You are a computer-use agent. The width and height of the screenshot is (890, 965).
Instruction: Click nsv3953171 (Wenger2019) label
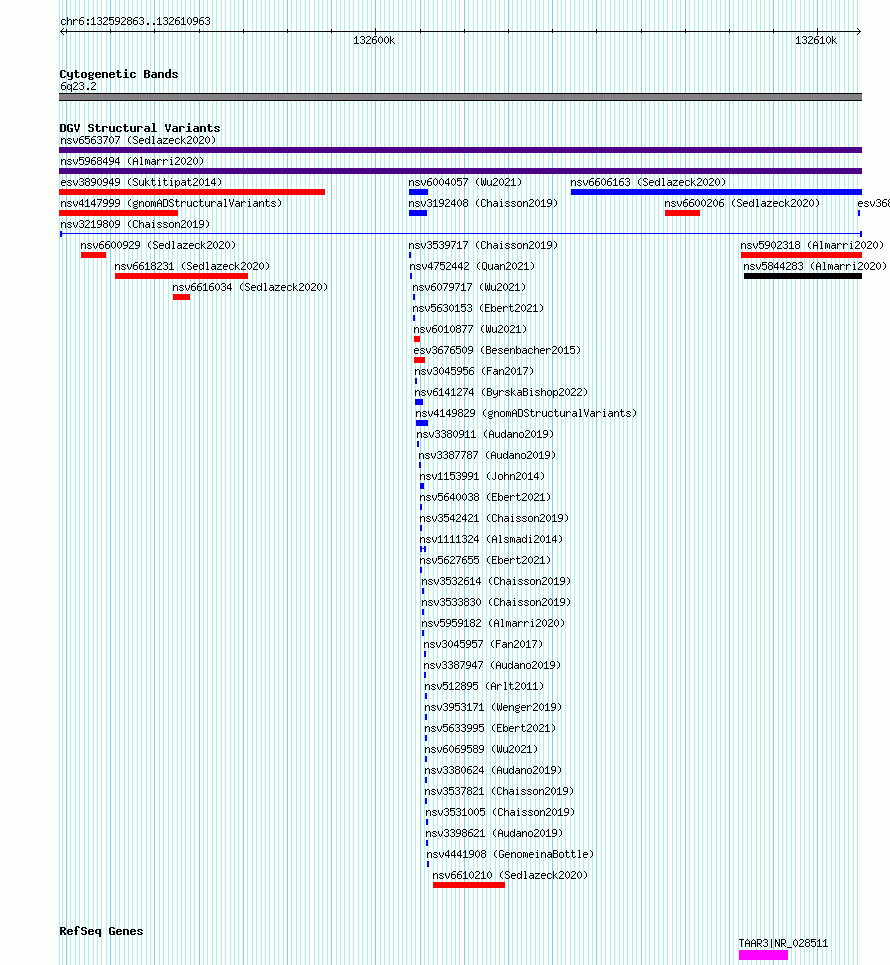point(494,707)
